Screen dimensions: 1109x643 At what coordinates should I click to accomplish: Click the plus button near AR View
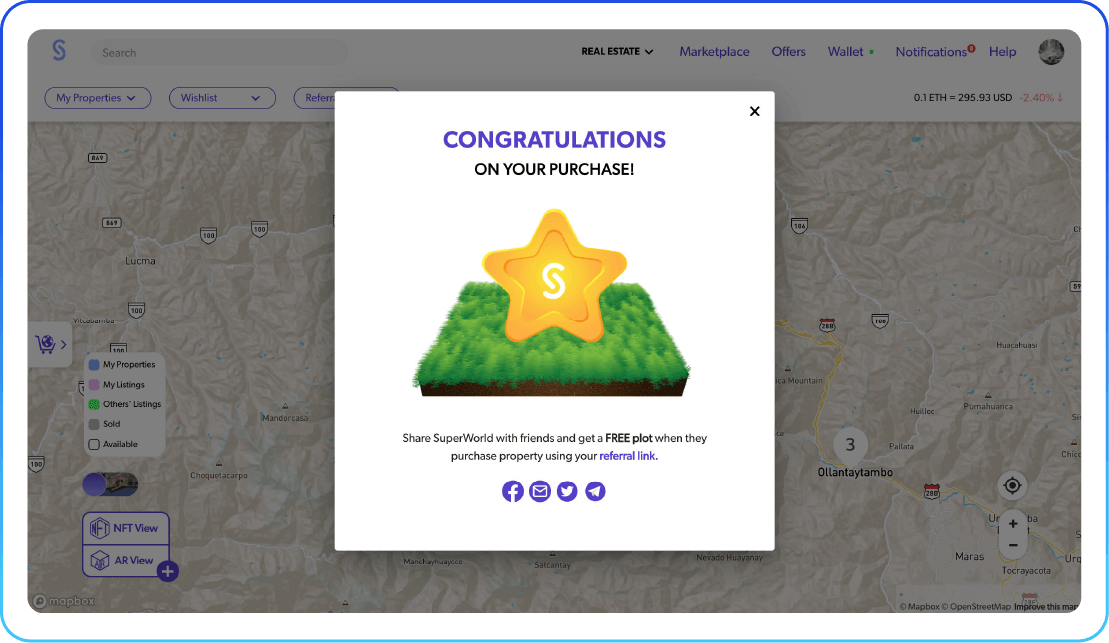click(x=168, y=572)
